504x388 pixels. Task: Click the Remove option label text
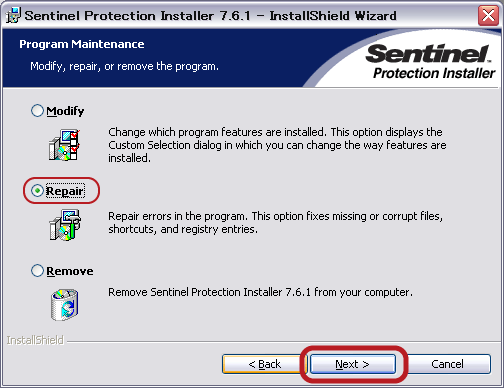pos(70,271)
